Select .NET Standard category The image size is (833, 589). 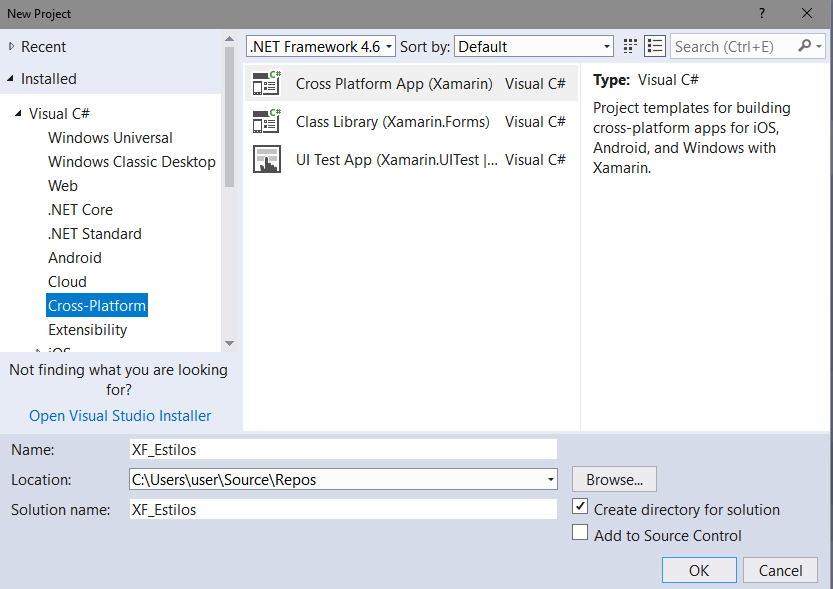click(95, 233)
